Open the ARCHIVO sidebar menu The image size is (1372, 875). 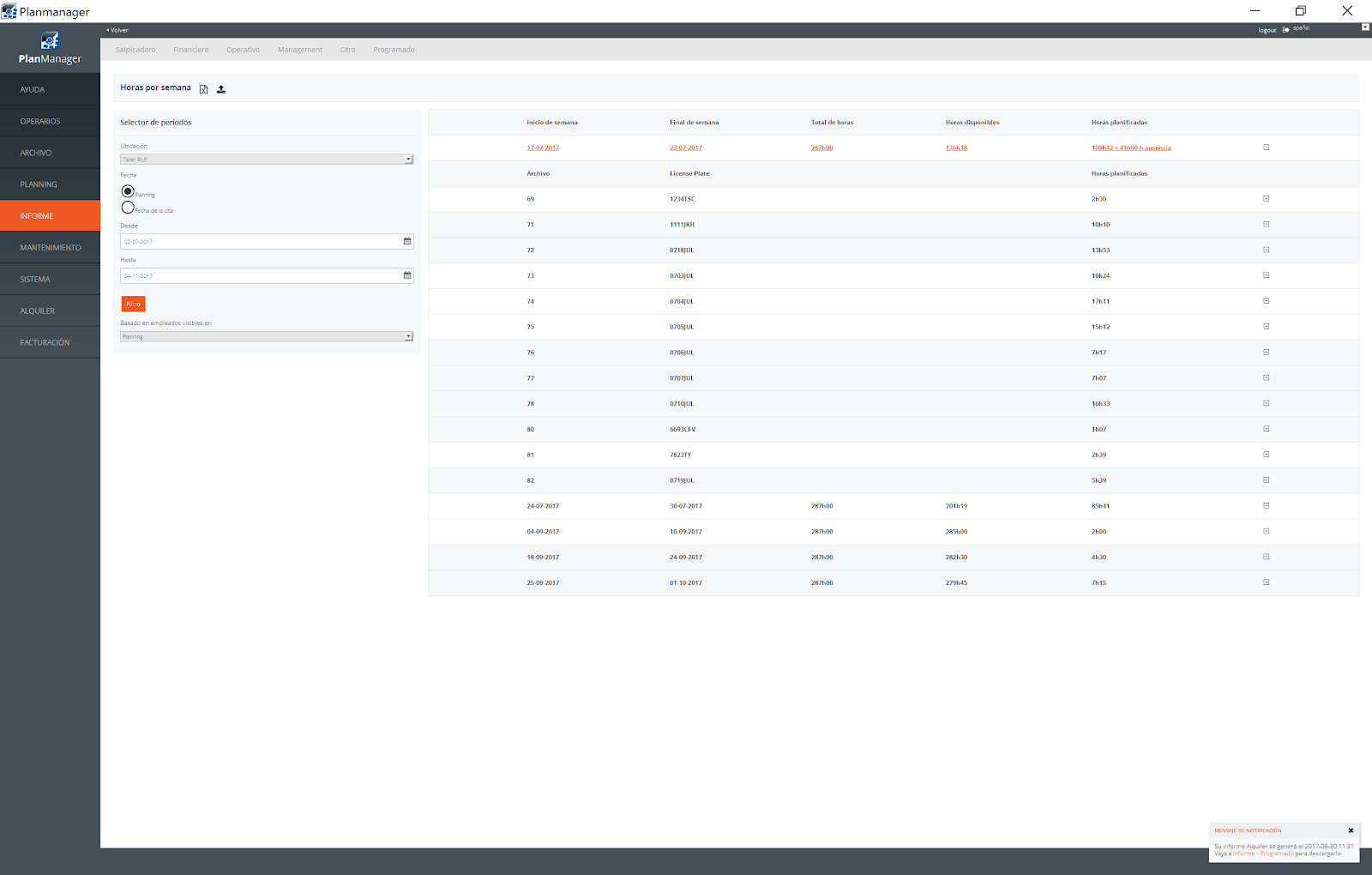point(50,153)
